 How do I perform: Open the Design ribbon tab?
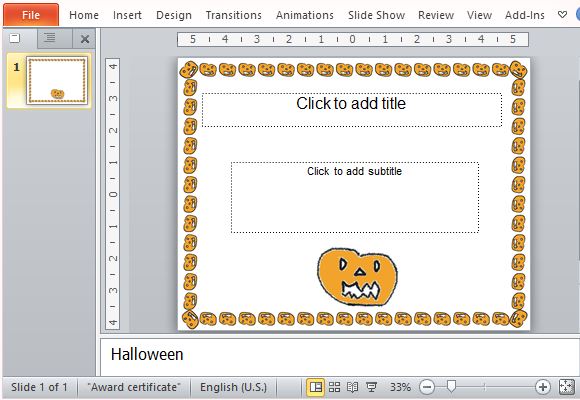click(x=174, y=15)
